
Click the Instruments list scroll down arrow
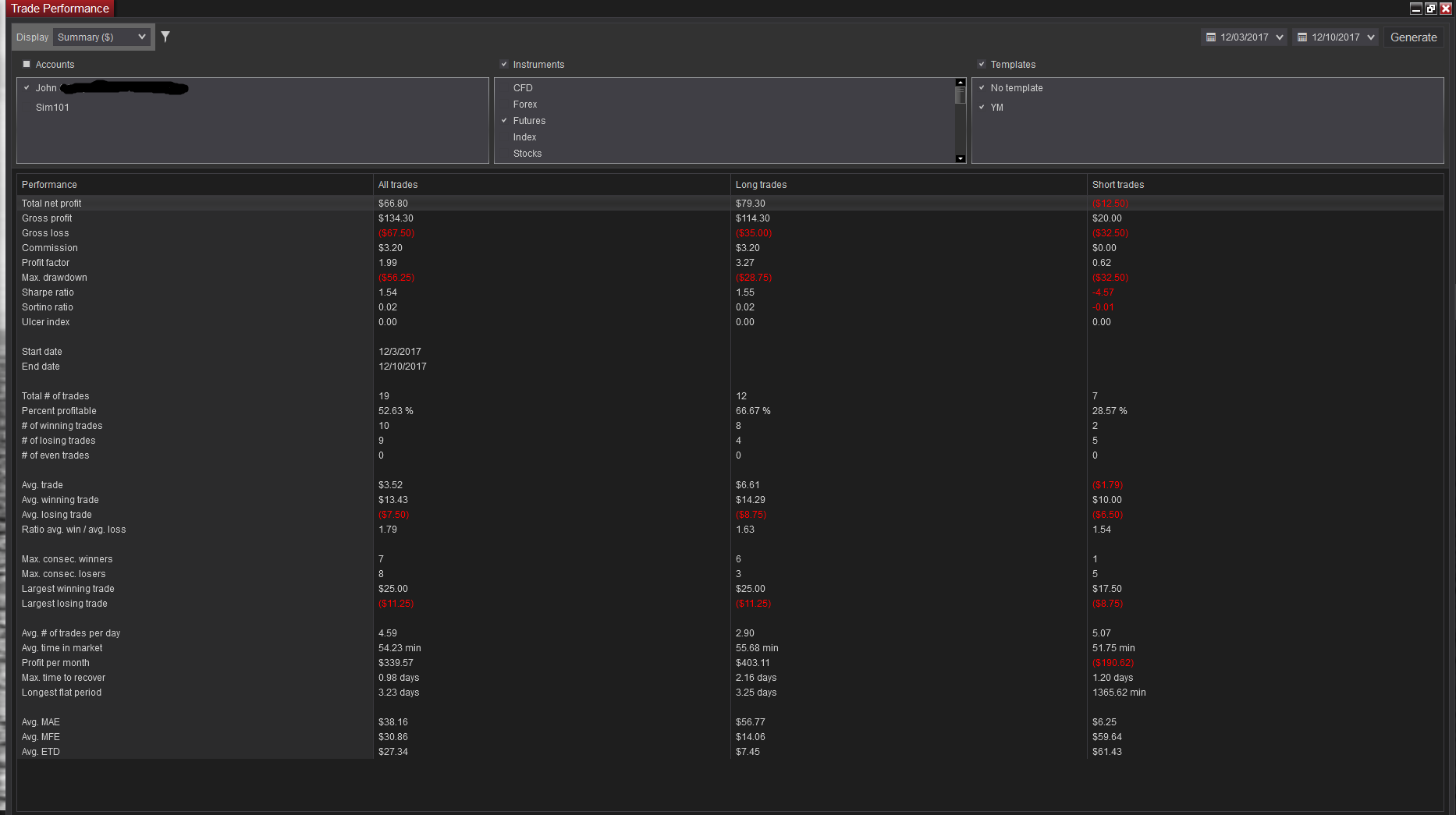(x=961, y=158)
